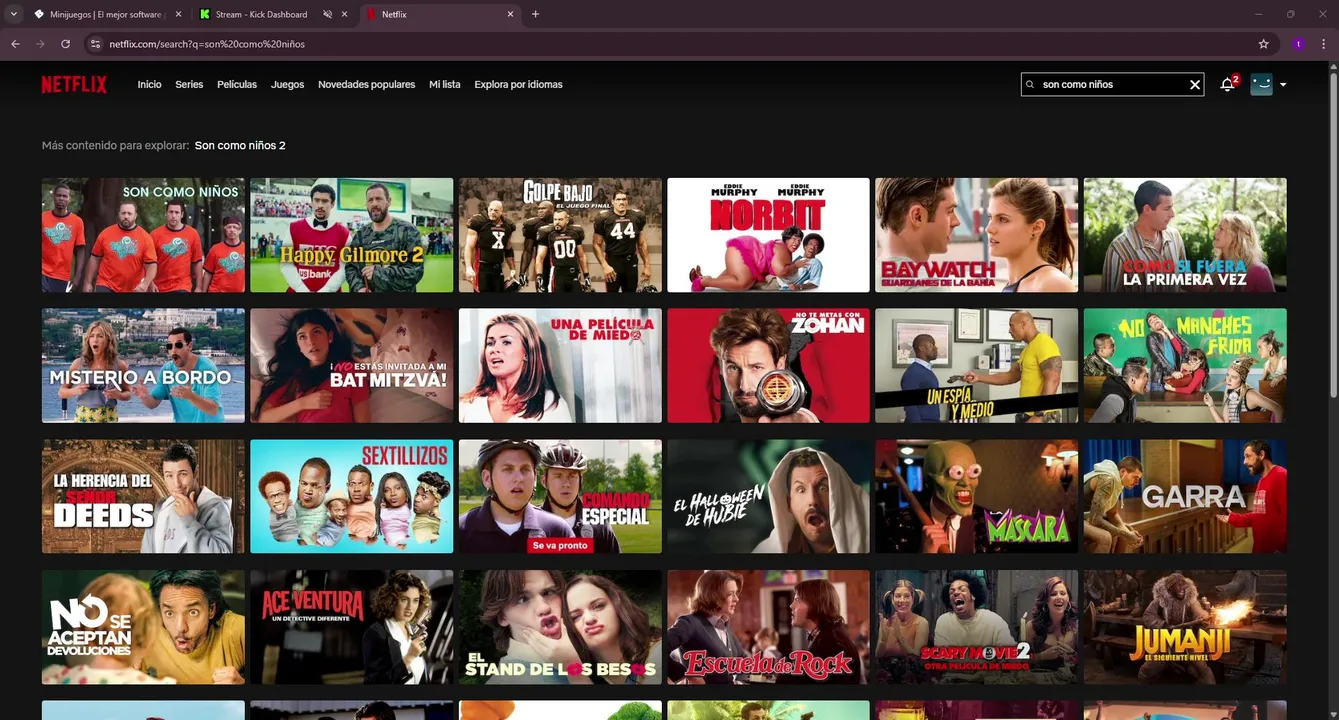Click the search input field
The image size is (1339, 720).
[x=1111, y=85]
